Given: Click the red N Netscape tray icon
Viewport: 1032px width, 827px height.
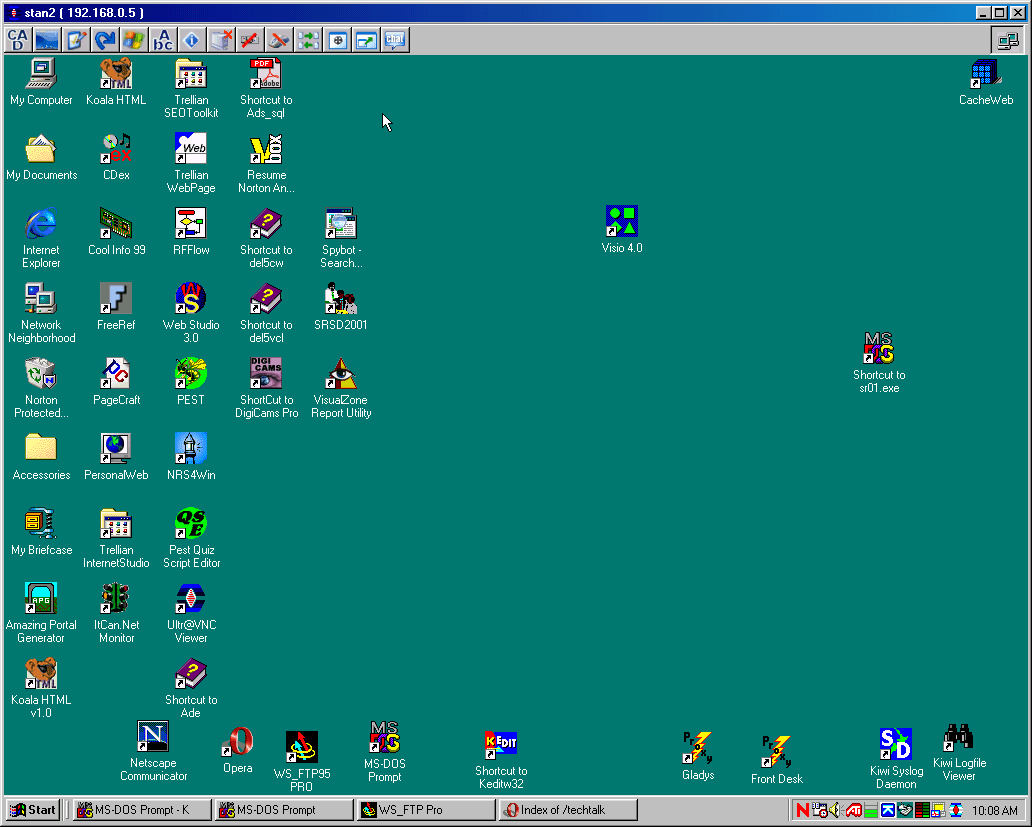Looking at the screenshot, I should coord(802,810).
